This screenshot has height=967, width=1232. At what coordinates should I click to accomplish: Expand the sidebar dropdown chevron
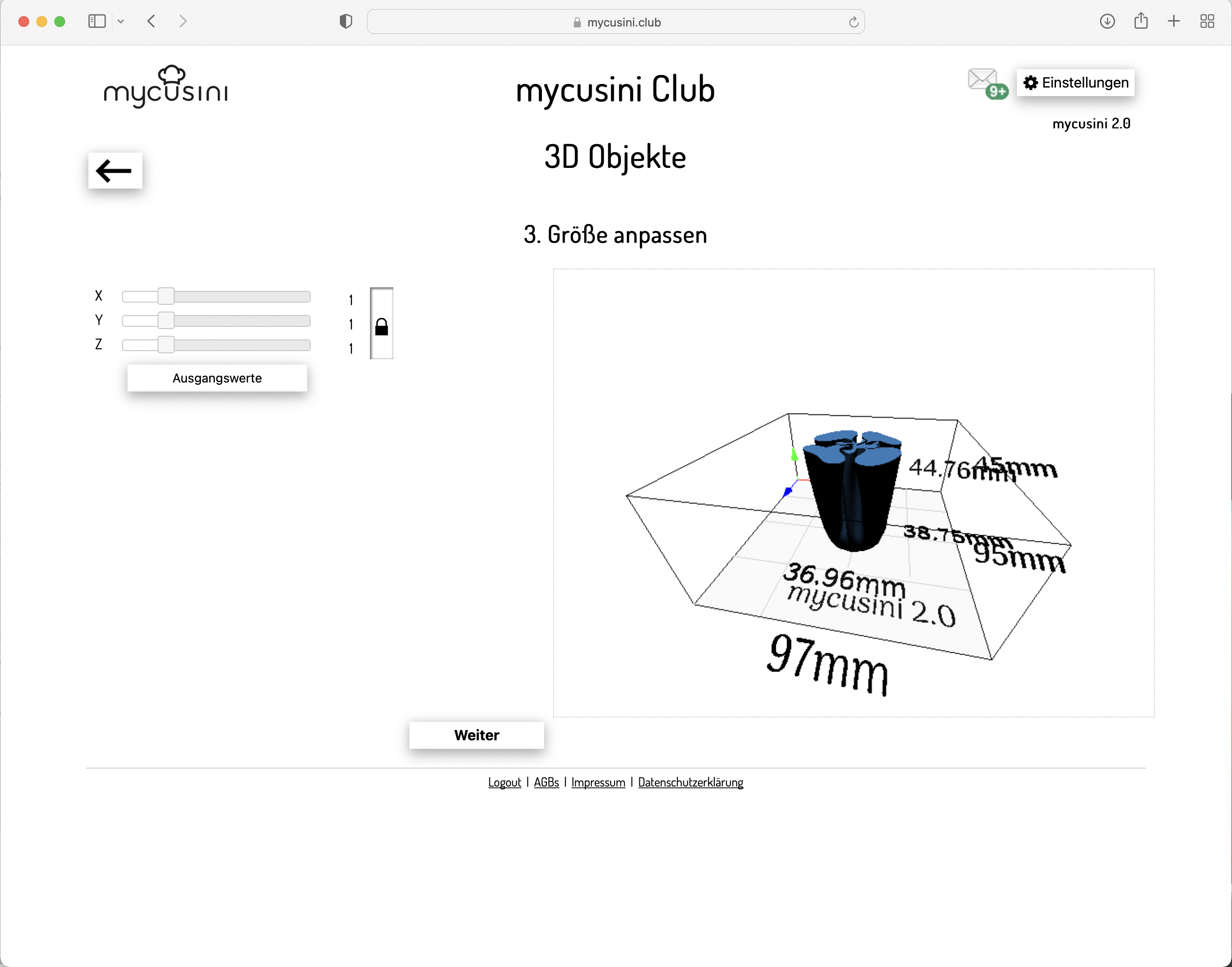coord(121,22)
